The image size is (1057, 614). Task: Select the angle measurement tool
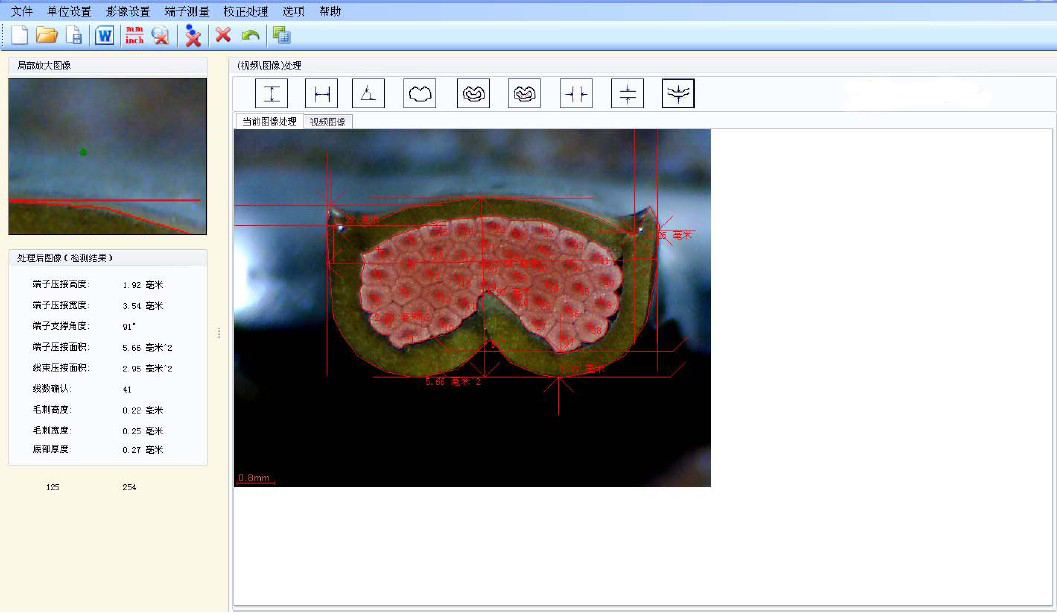click(x=369, y=94)
